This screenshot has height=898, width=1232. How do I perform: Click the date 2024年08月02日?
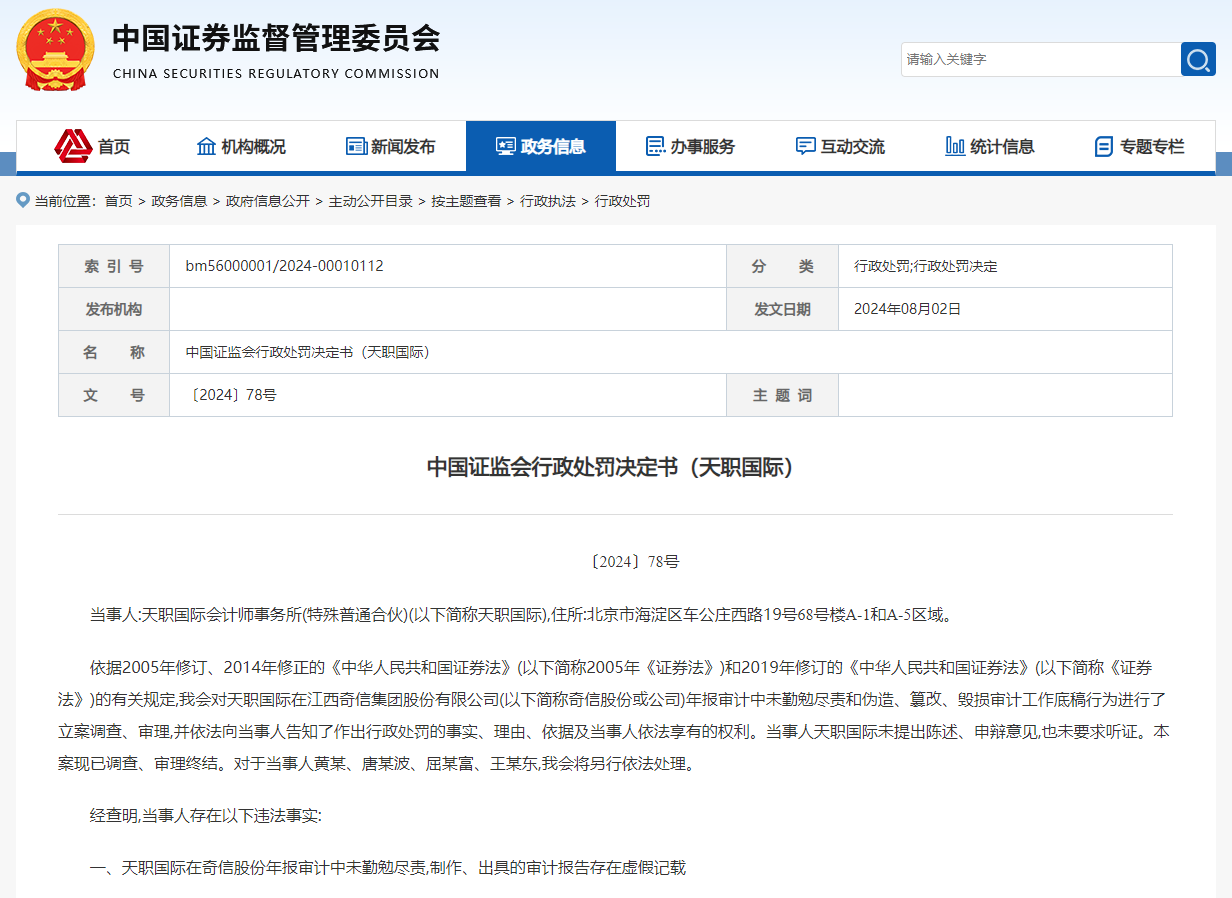907,309
